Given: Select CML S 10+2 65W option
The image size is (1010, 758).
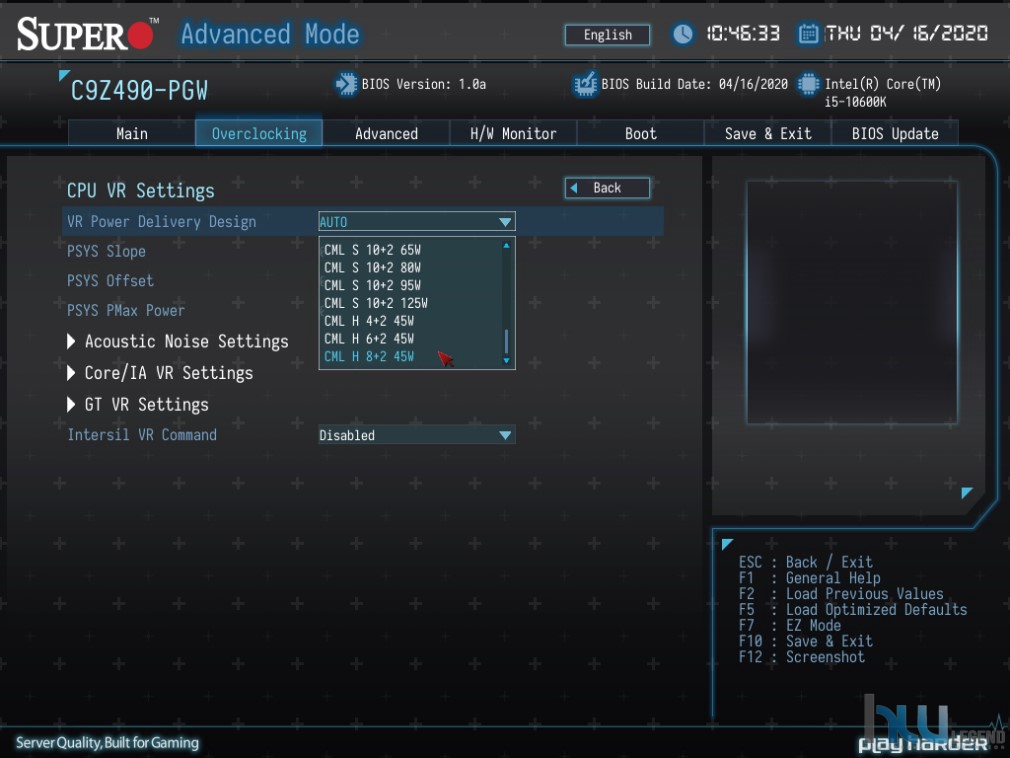Looking at the screenshot, I should tap(372, 250).
